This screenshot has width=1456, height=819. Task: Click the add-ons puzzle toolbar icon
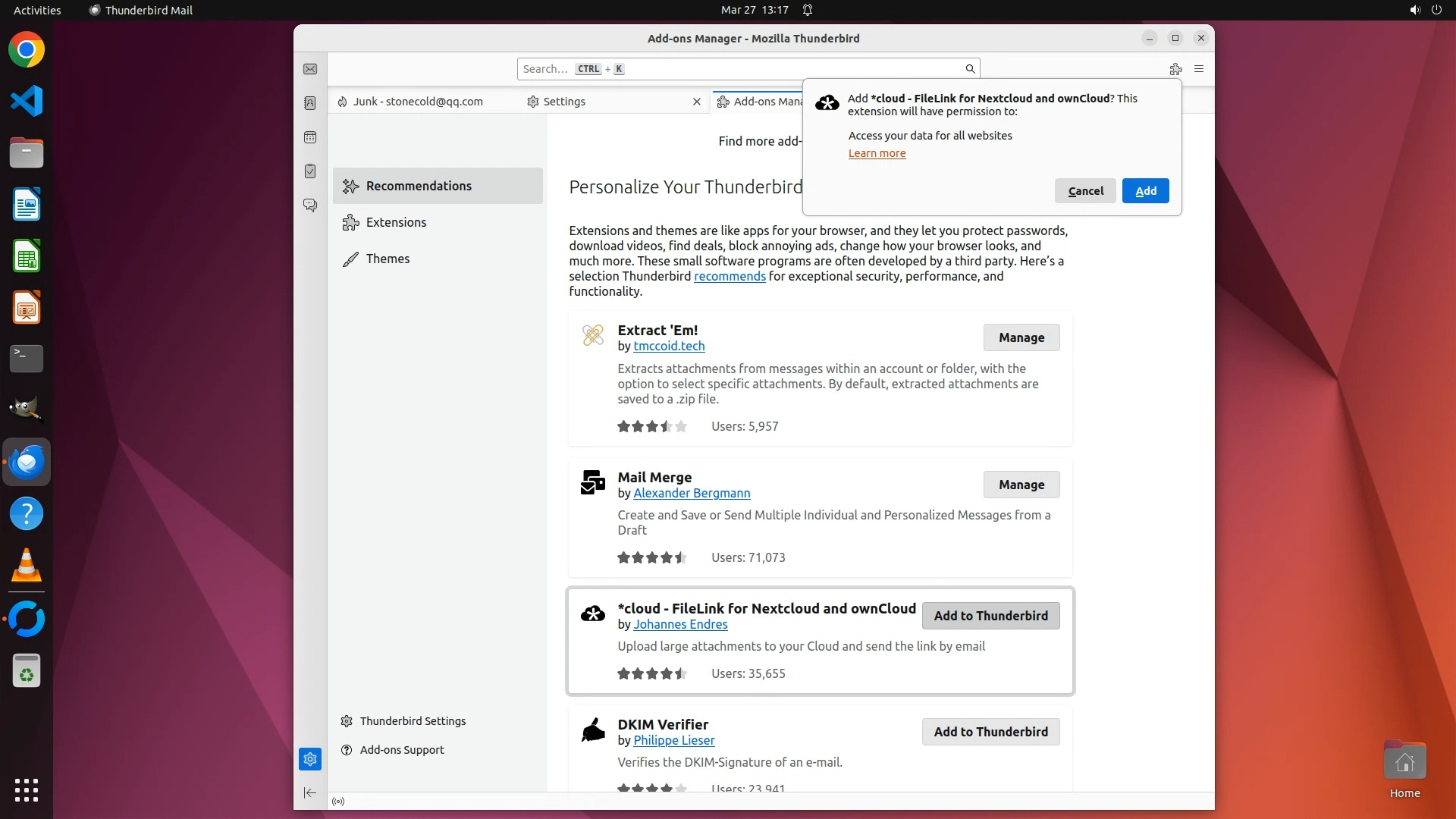(x=1175, y=69)
